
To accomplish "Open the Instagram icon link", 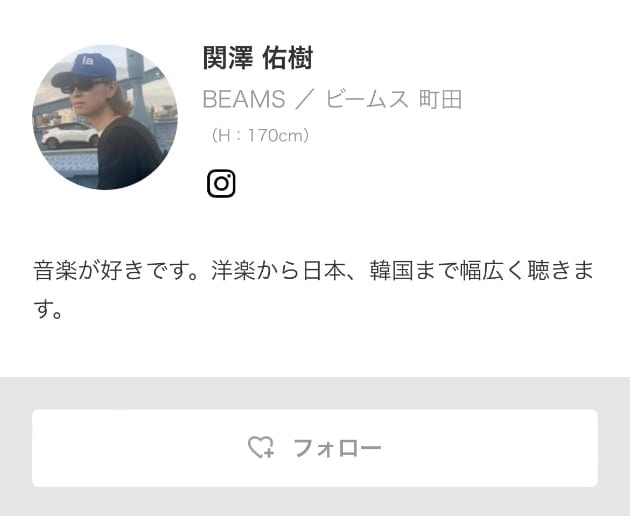I will pos(221,184).
